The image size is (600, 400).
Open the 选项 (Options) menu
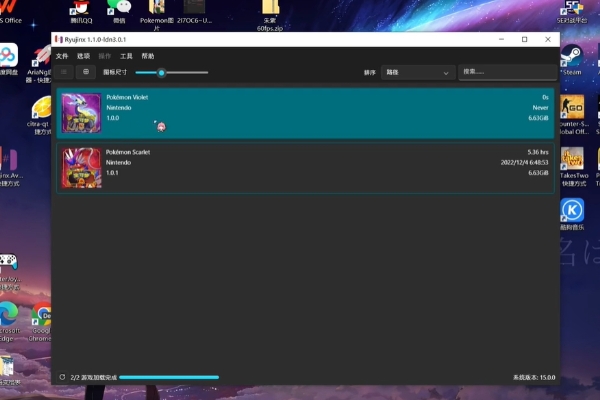click(x=83, y=56)
